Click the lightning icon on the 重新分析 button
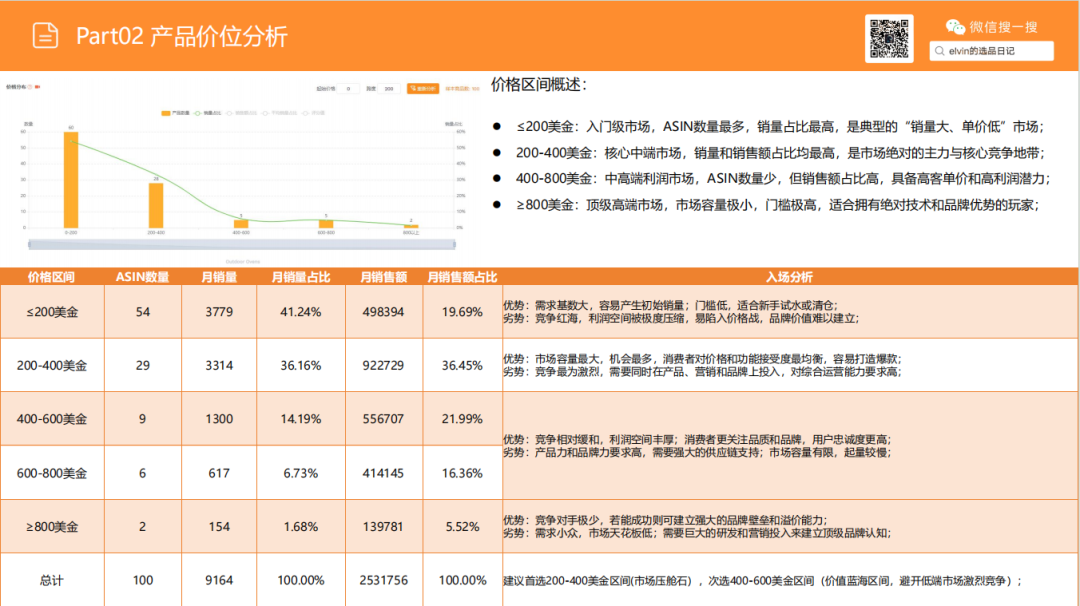The height and width of the screenshot is (606, 1080). pyautogui.click(x=413, y=87)
